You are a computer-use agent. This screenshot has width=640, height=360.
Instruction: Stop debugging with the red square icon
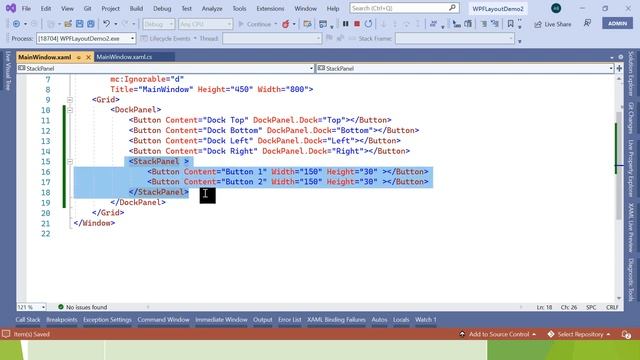357,24
